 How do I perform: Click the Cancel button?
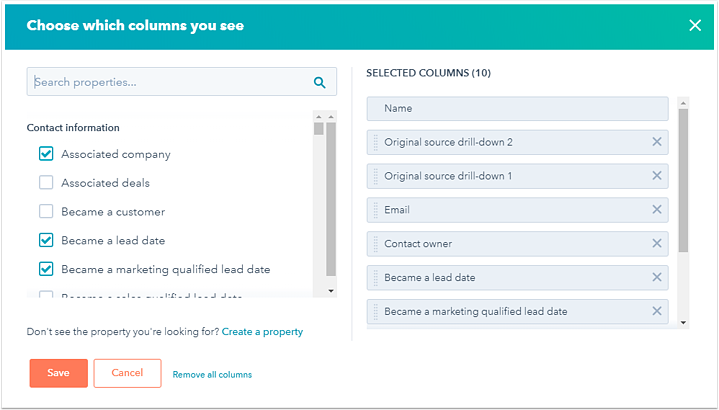[127, 373]
